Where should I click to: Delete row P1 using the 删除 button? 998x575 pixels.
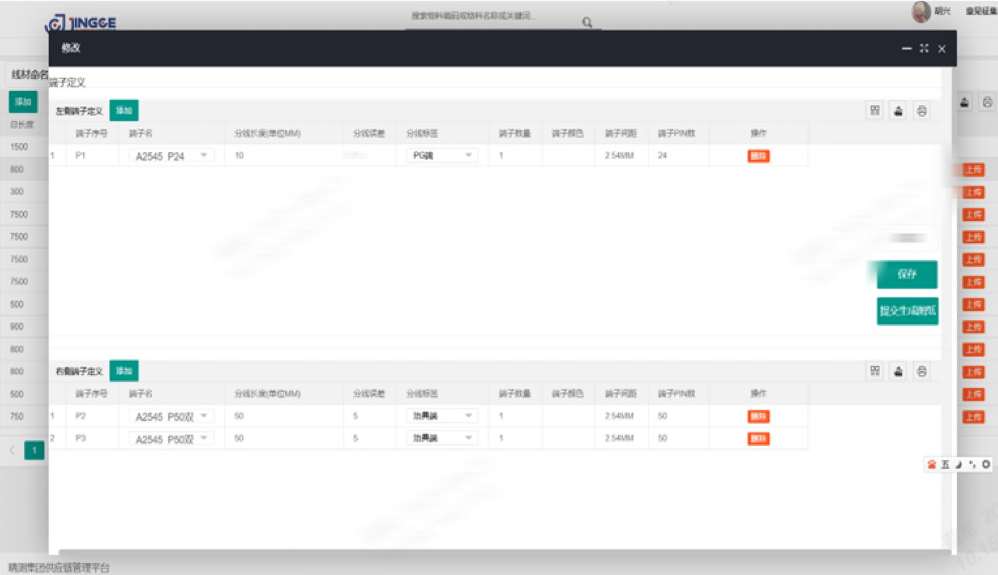758,156
